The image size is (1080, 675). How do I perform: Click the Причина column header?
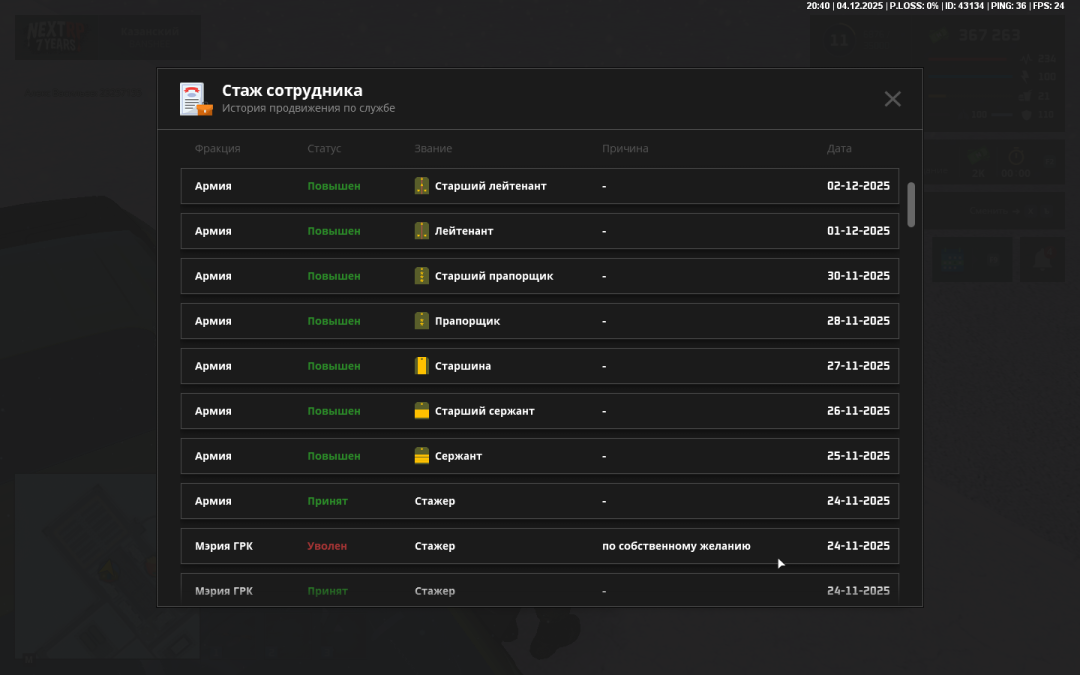point(625,149)
